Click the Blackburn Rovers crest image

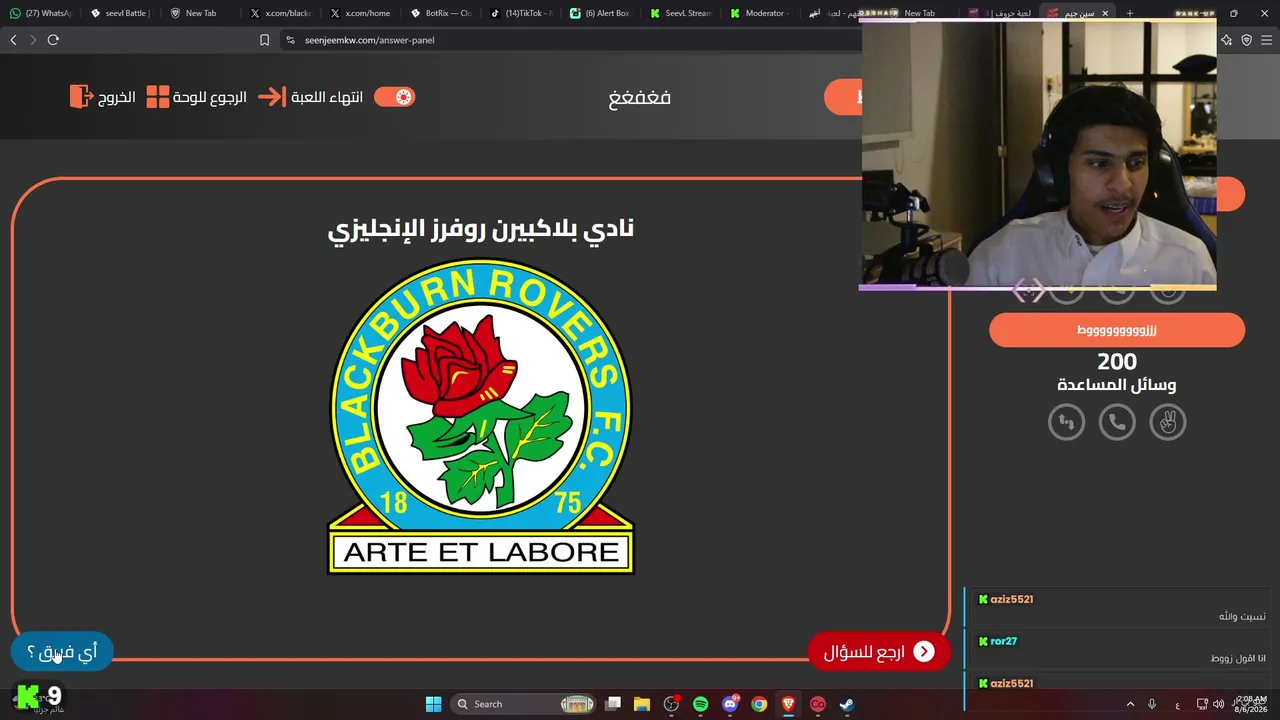click(481, 416)
